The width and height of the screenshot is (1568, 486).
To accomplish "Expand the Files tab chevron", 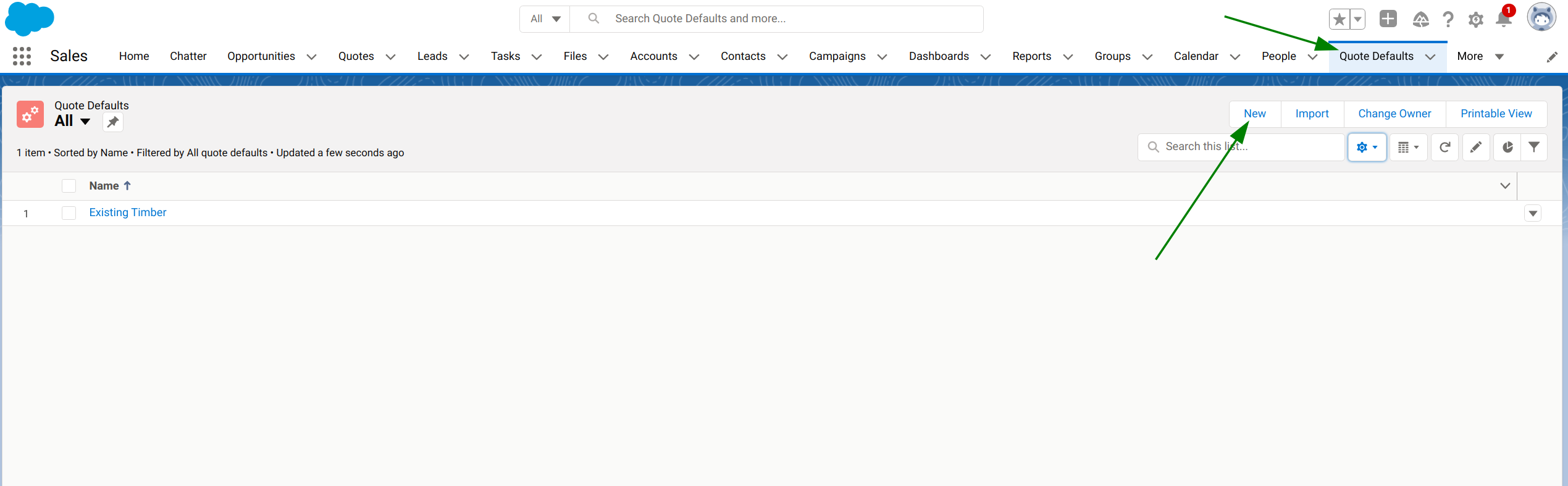I will [604, 57].
